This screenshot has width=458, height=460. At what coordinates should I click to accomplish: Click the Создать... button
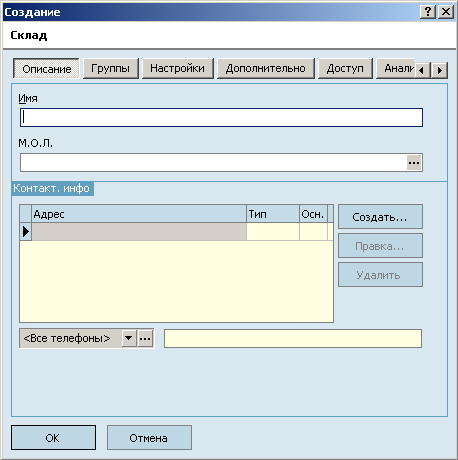(380, 217)
